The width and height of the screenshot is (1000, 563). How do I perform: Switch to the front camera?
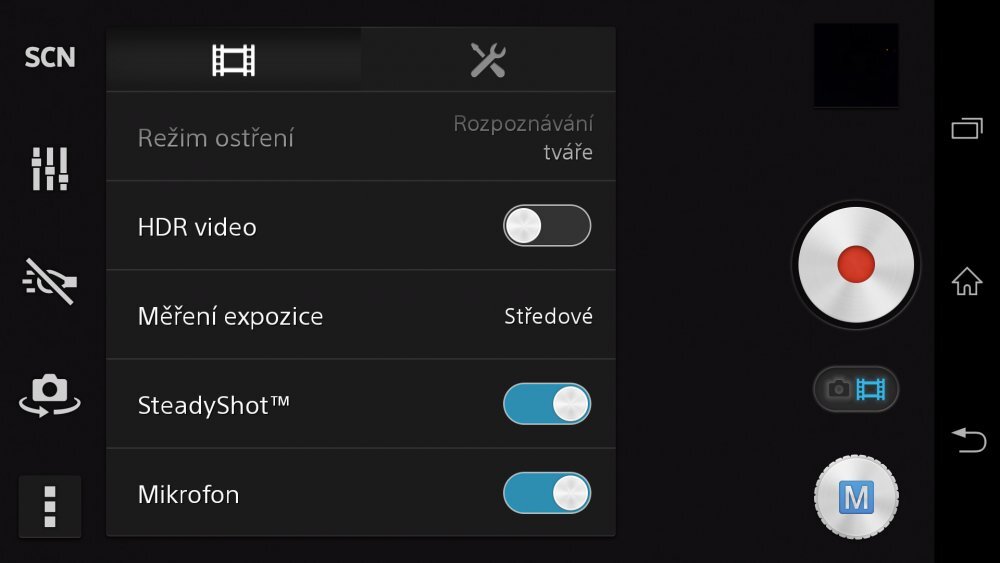pos(50,395)
